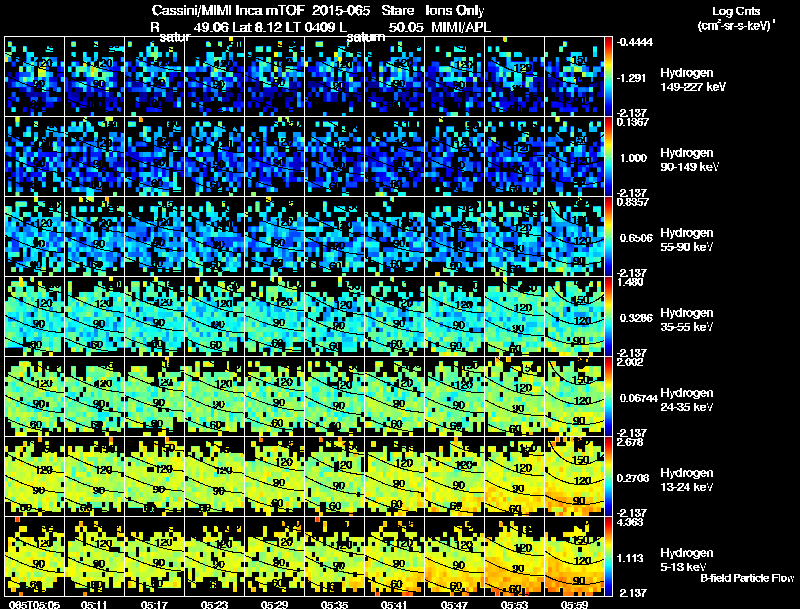800x609 pixels.
Task: Click the '05:41' time axis label
Action: pos(394,605)
